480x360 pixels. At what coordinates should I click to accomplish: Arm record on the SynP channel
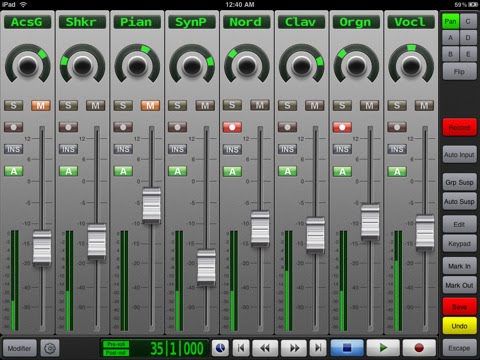tap(177, 127)
